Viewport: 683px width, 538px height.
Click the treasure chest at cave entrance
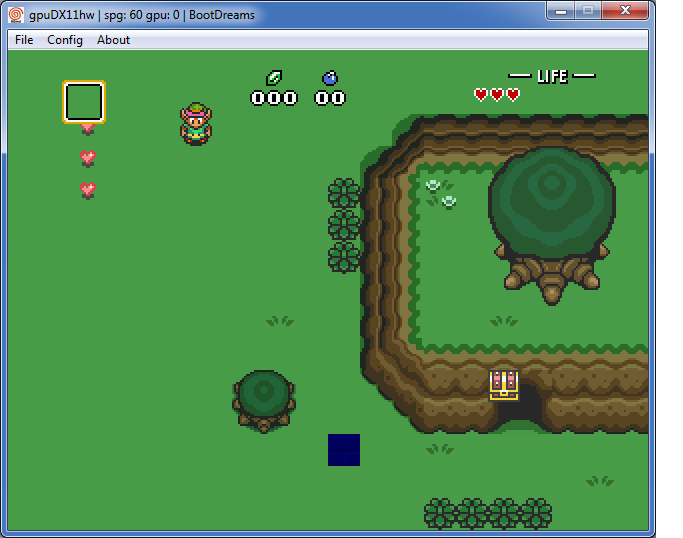click(504, 385)
